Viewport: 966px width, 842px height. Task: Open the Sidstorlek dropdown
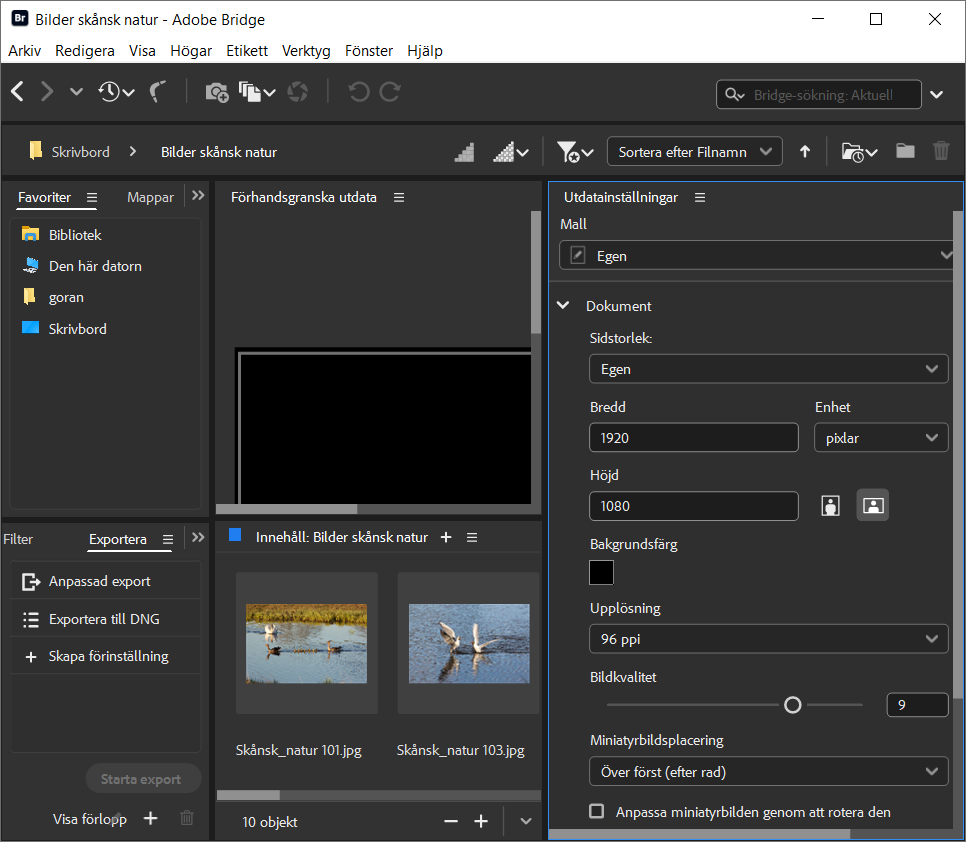768,369
